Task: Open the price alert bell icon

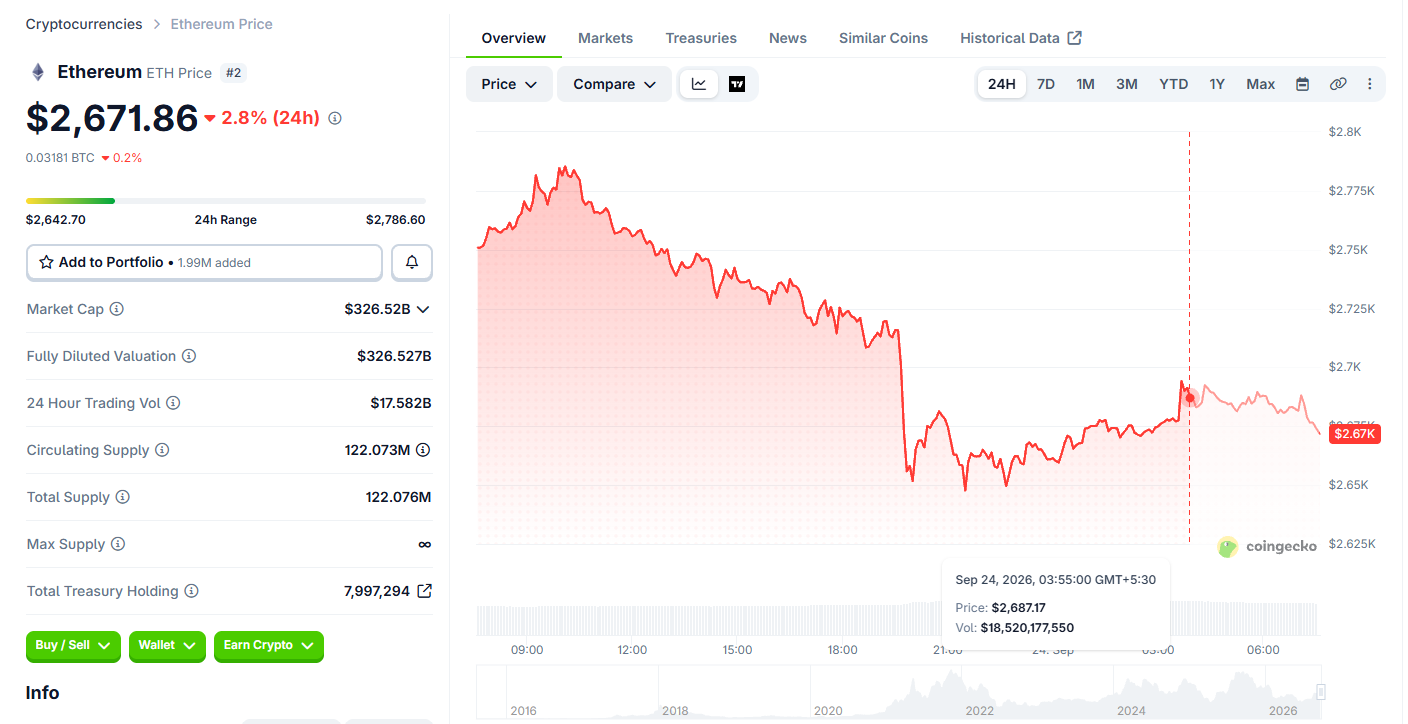Action: click(412, 262)
